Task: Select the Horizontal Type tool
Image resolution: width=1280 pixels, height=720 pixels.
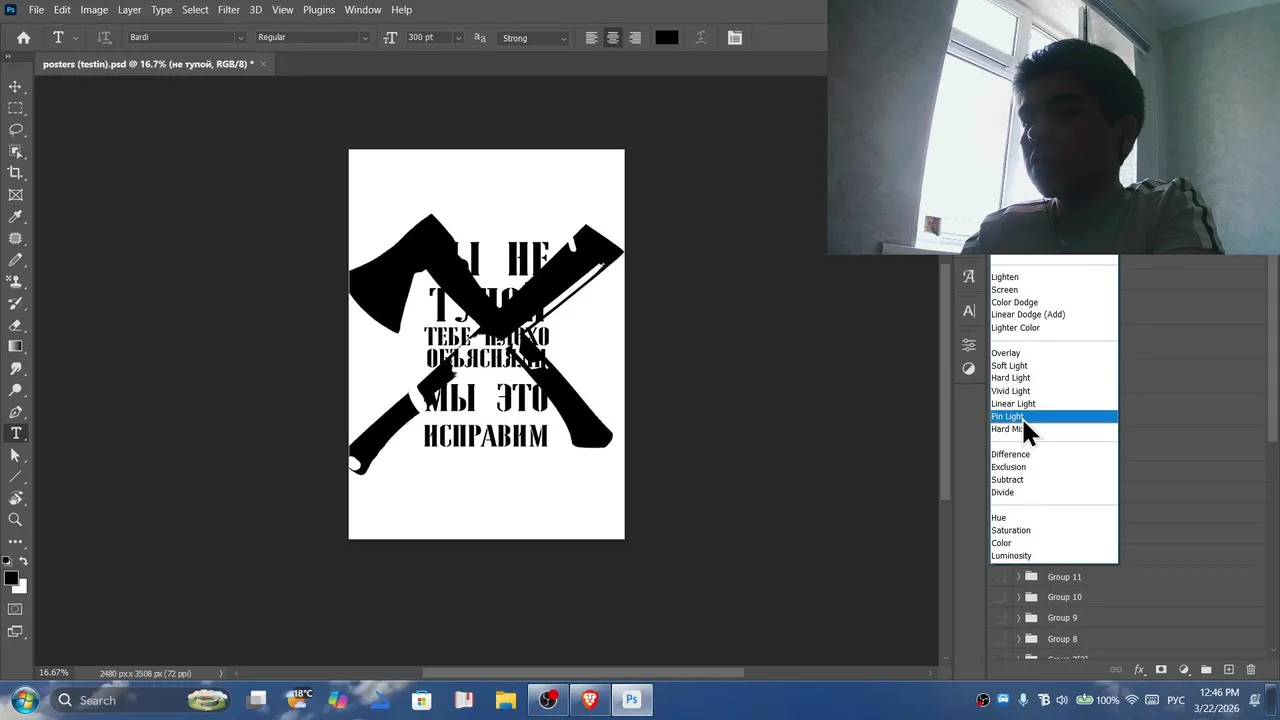Action: tap(15, 434)
